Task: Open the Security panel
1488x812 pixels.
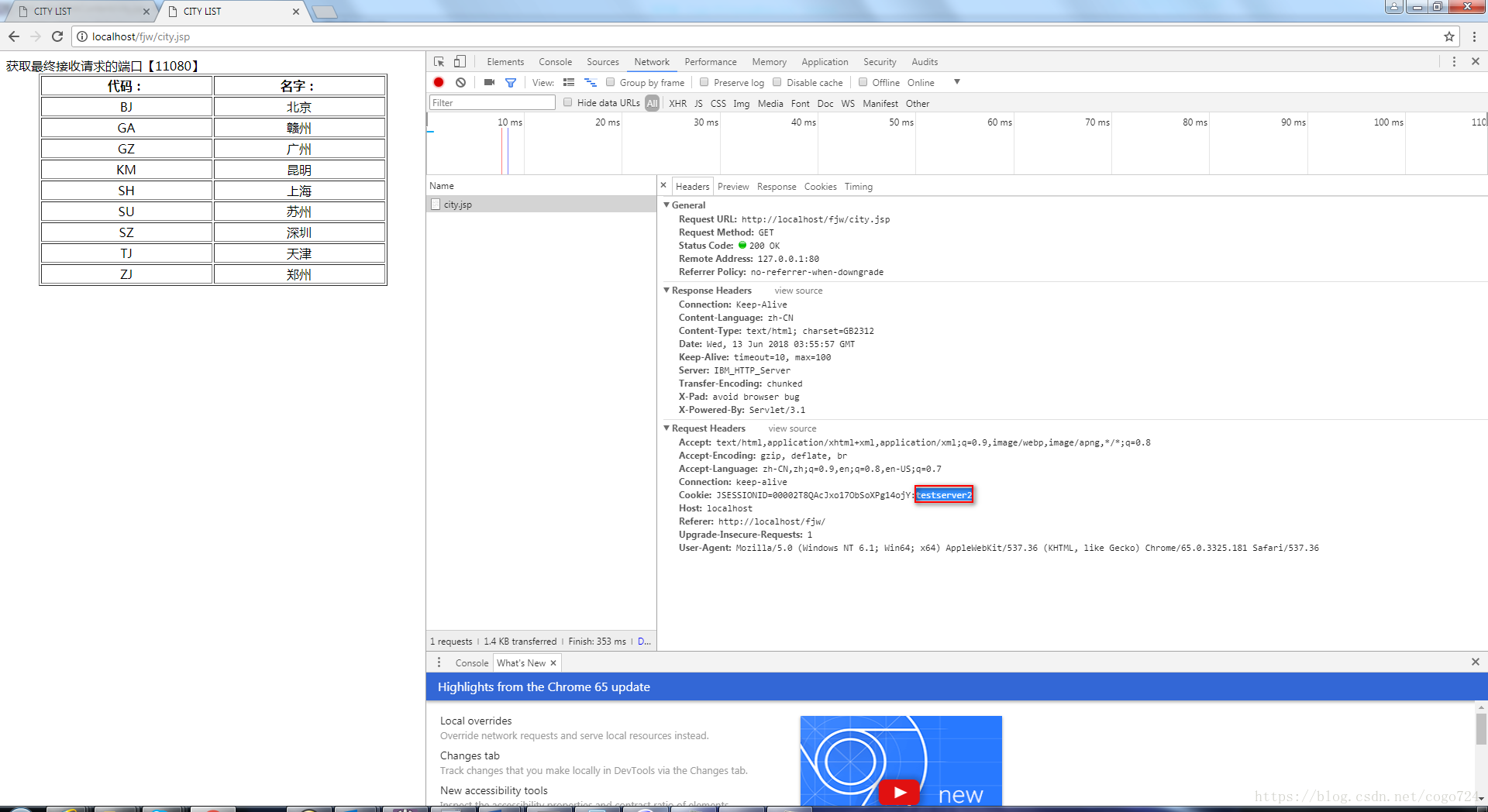Action: (x=880, y=62)
